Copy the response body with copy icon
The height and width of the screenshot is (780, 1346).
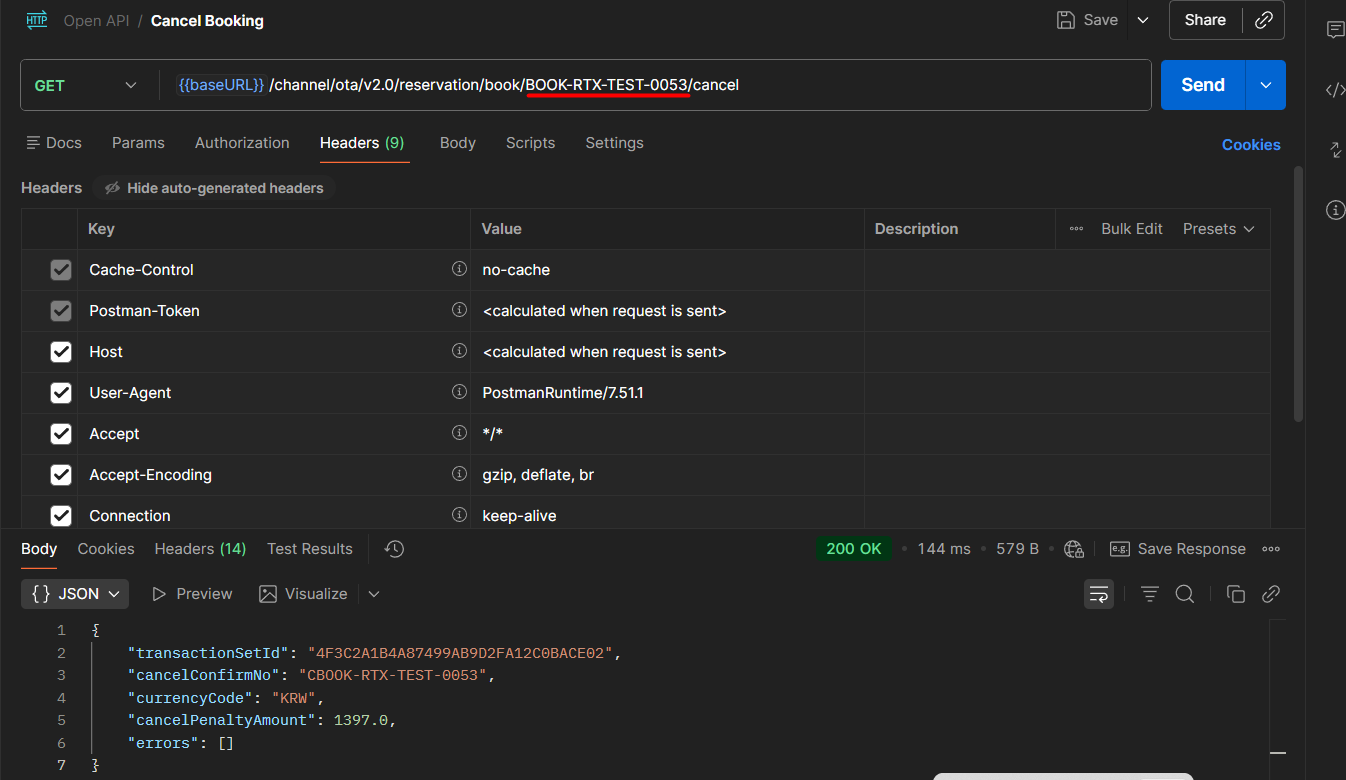click(x=1236, y=594)
